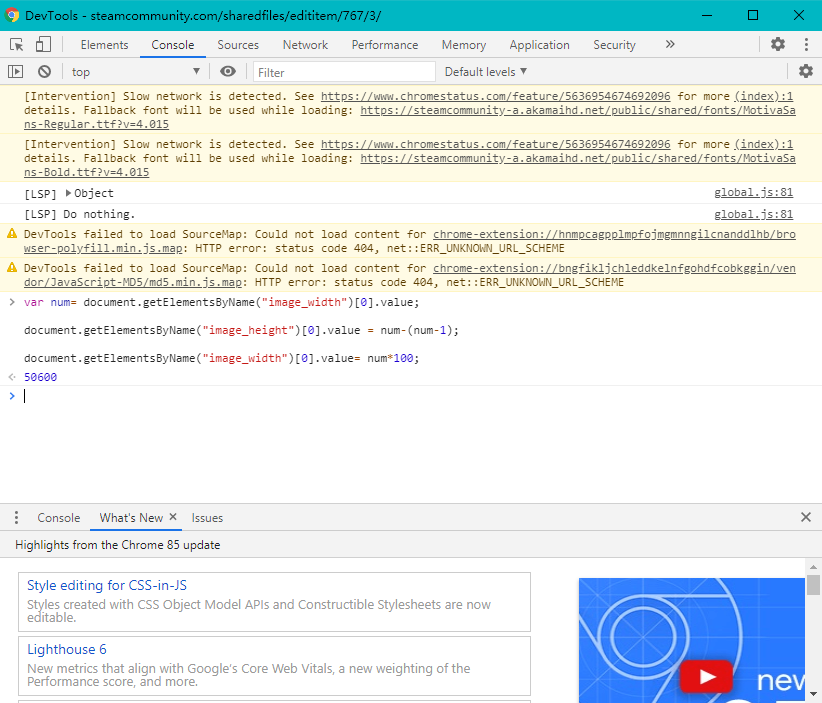
Task: Show more tabs with the chevron icon
Action: click(669, 45)
